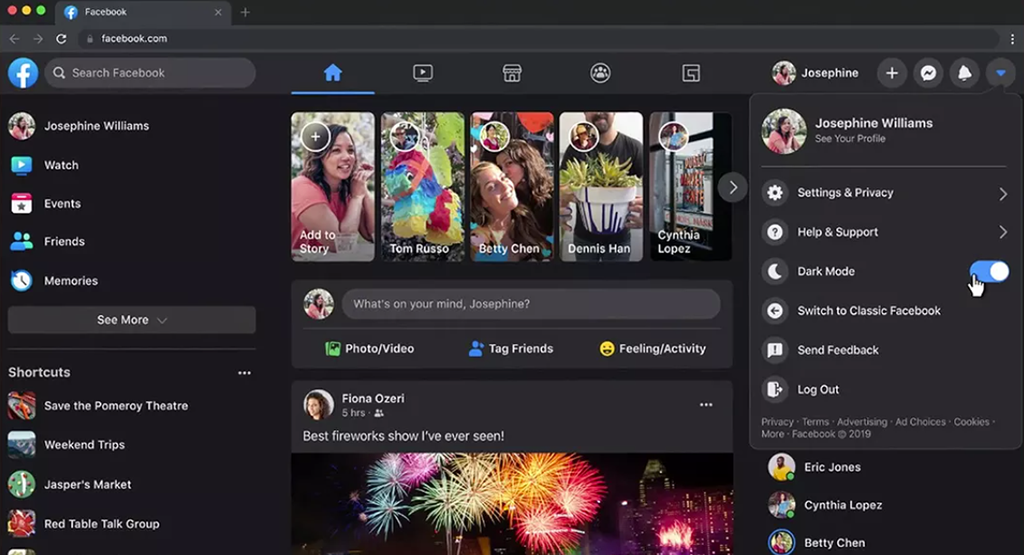1024x555 pixels.
Task: View Tom Russo's story
Action: point(423,187)
